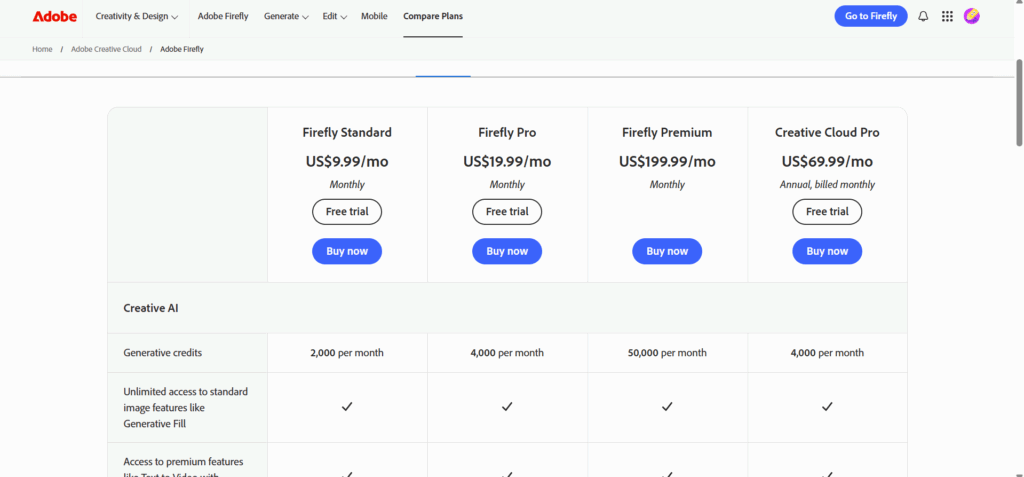Image resolution: width=1024 pixels, height=477 pixels.
Task: Start Free trial for Creative Cloud Pro
Action: pos(827,212)
